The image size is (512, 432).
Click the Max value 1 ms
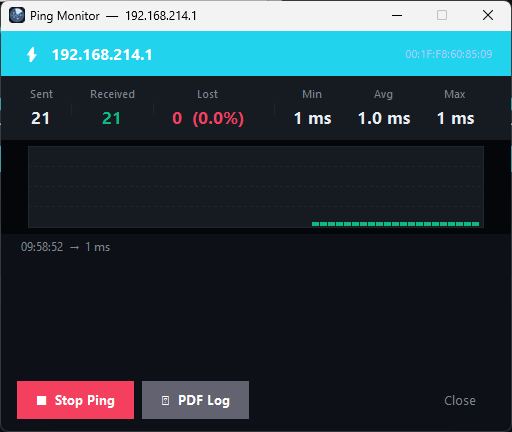(x=455, y=118)
